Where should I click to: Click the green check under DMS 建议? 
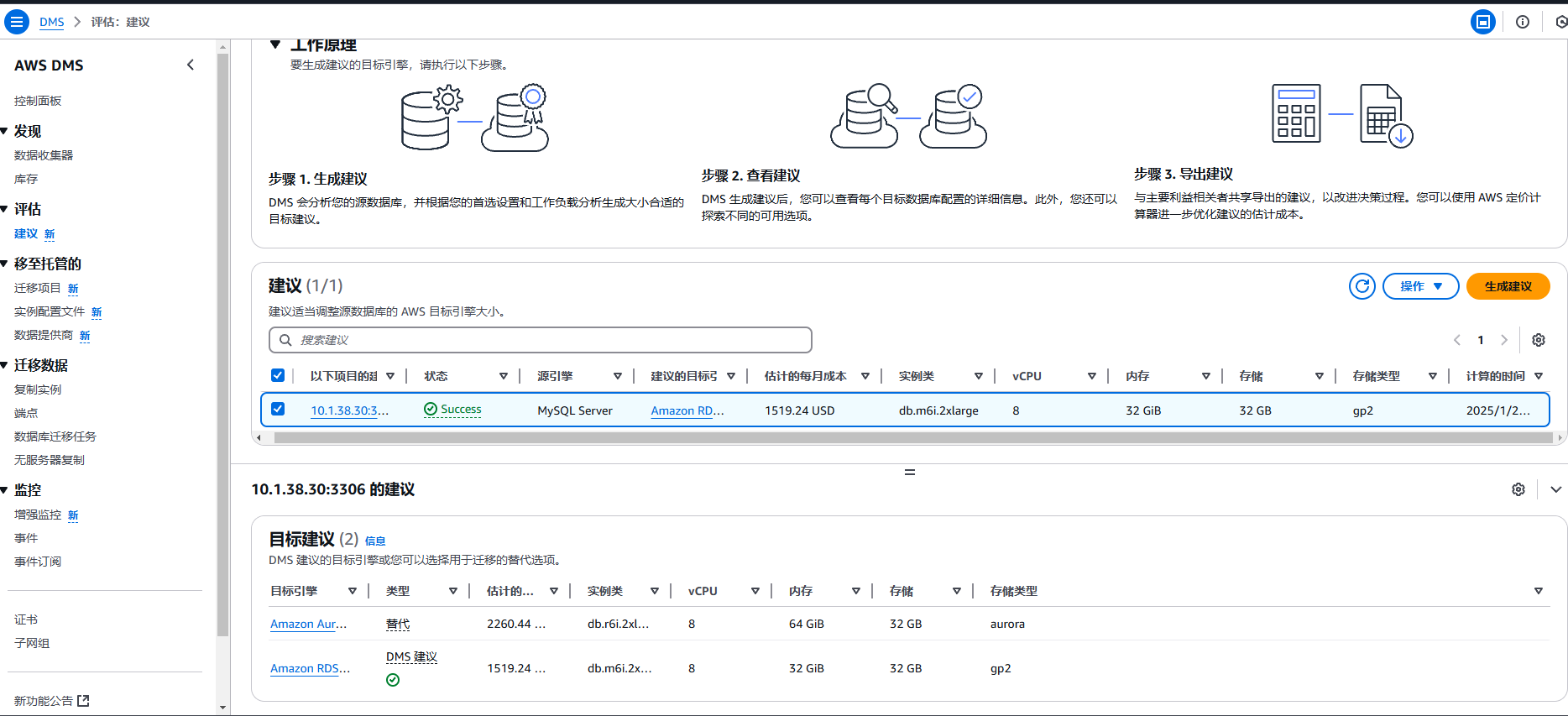[x=393, y=680]
